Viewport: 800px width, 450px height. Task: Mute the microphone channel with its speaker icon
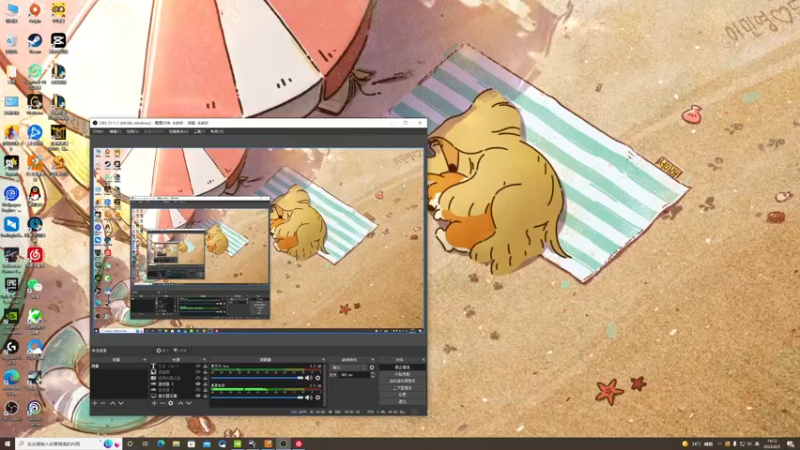click(308, 378)
